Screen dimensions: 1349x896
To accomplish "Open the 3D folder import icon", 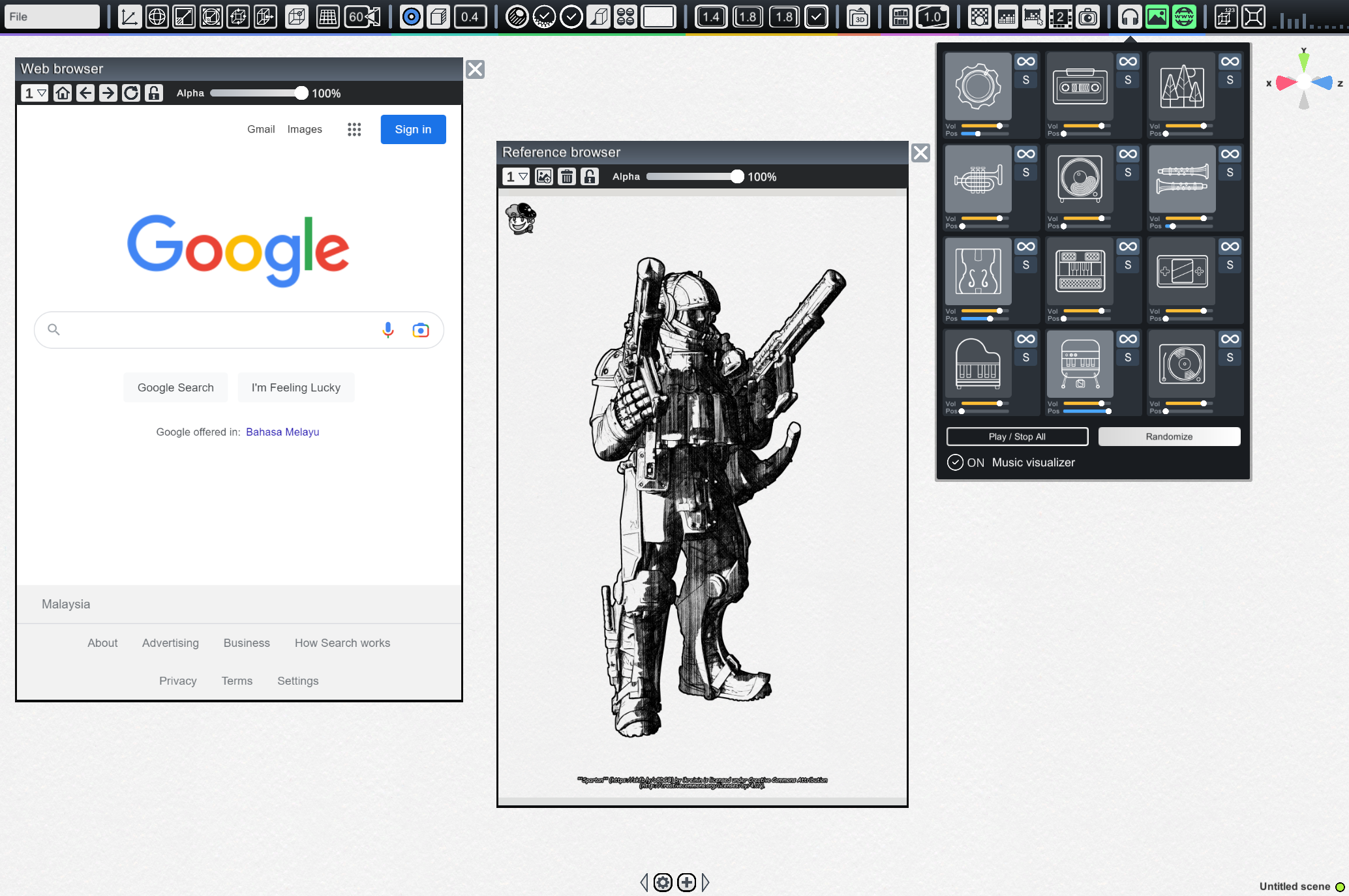I will pyautogui.click(x=859, y=17).
